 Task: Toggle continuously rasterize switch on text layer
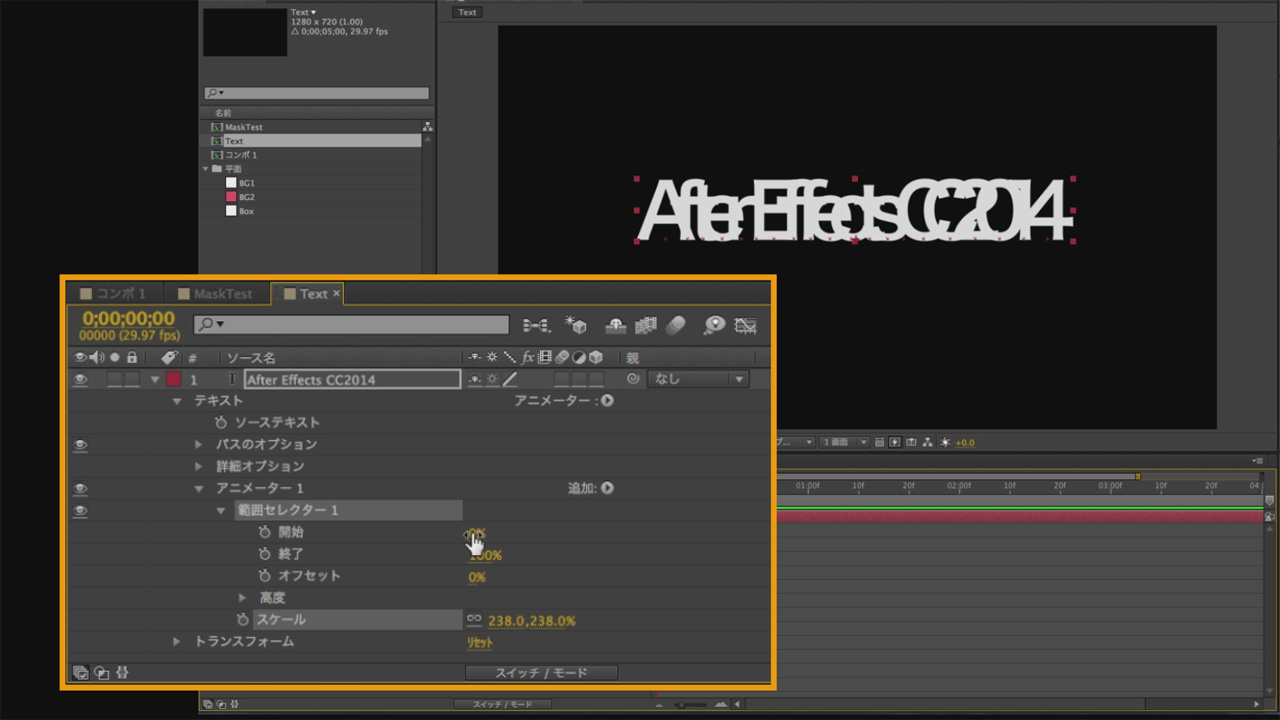[x=492, y=379]
